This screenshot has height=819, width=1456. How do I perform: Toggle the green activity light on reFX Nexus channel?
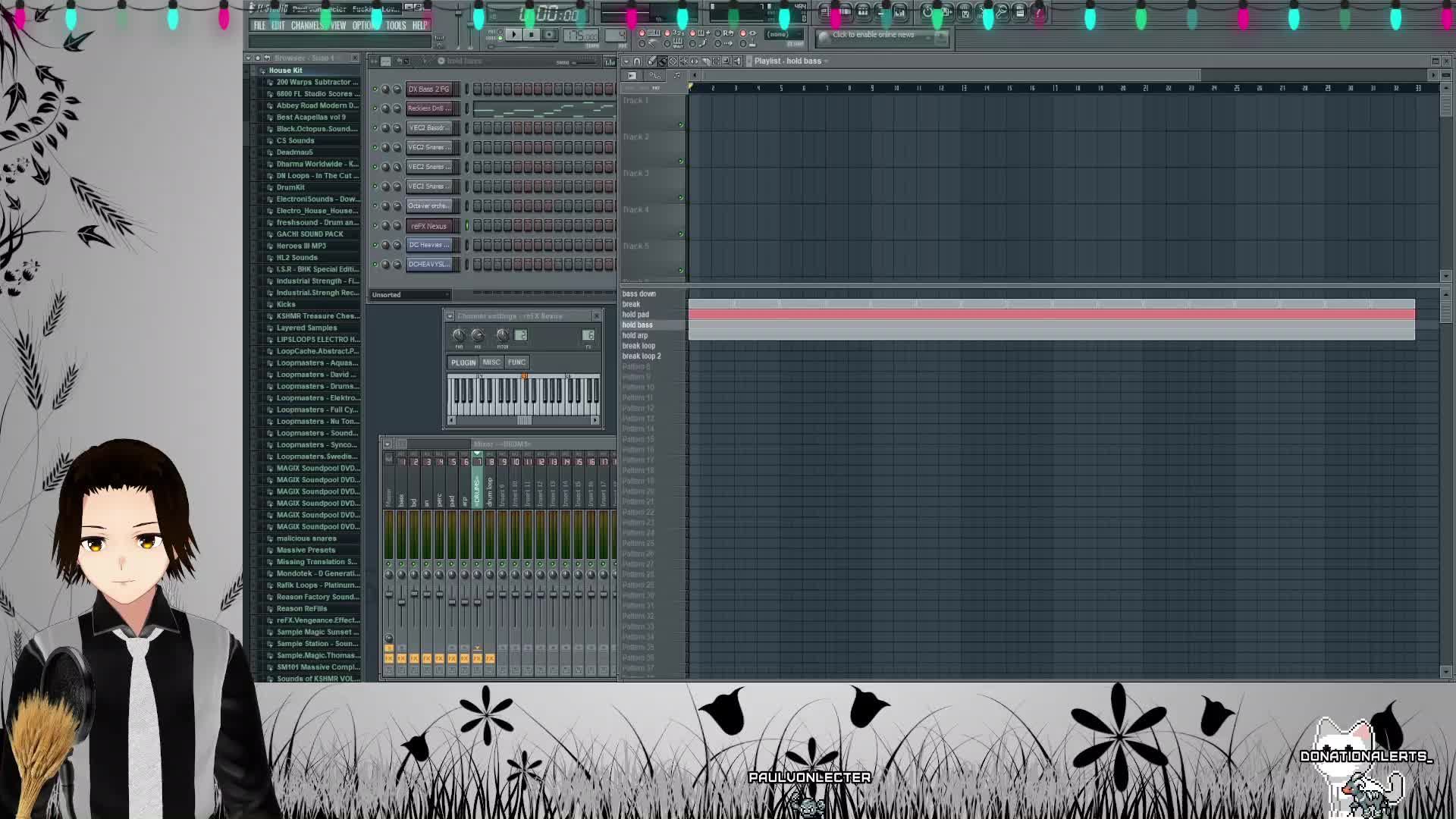(x=373, y=226)
